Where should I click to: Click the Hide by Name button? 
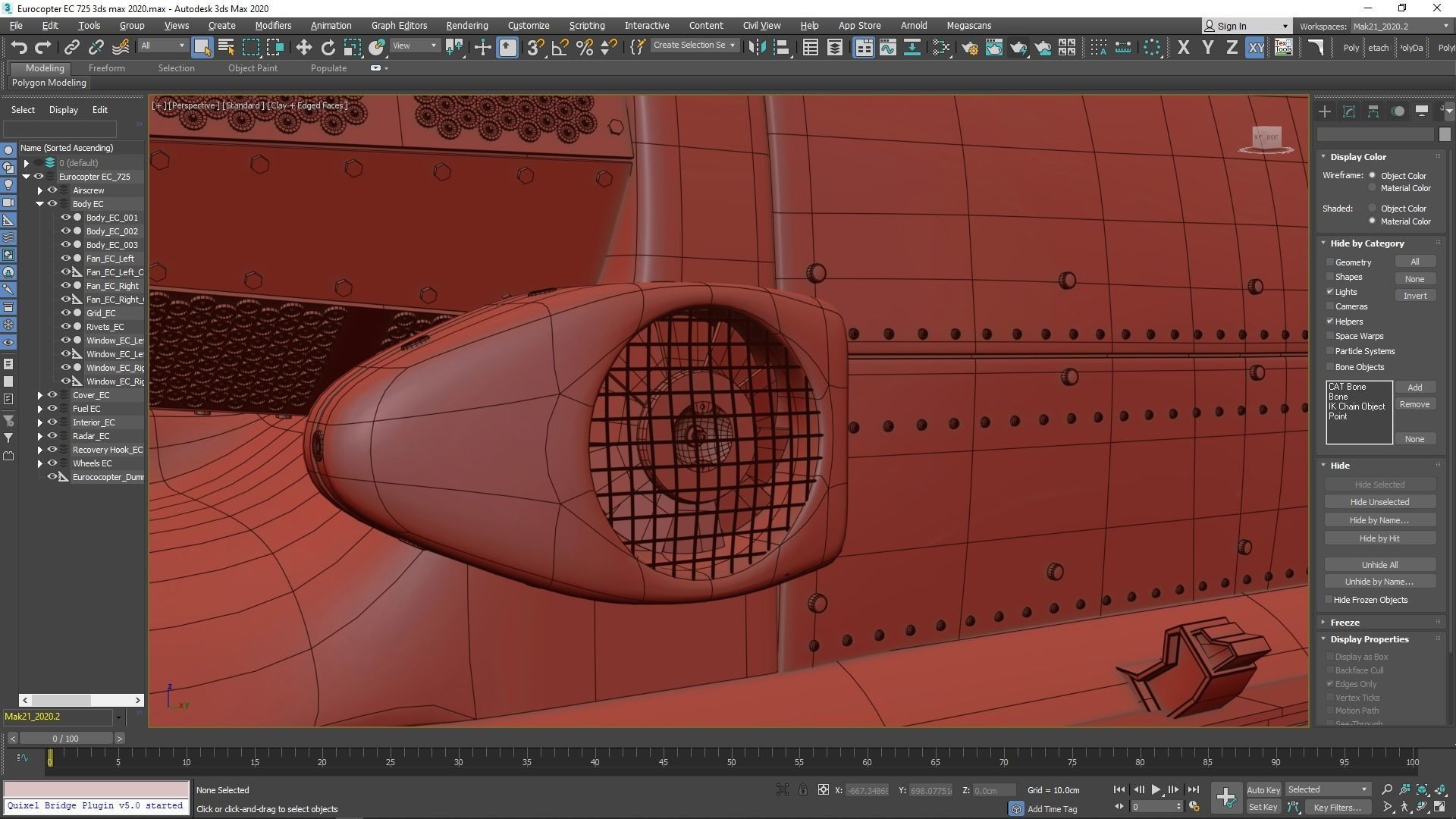point(1379,520)
